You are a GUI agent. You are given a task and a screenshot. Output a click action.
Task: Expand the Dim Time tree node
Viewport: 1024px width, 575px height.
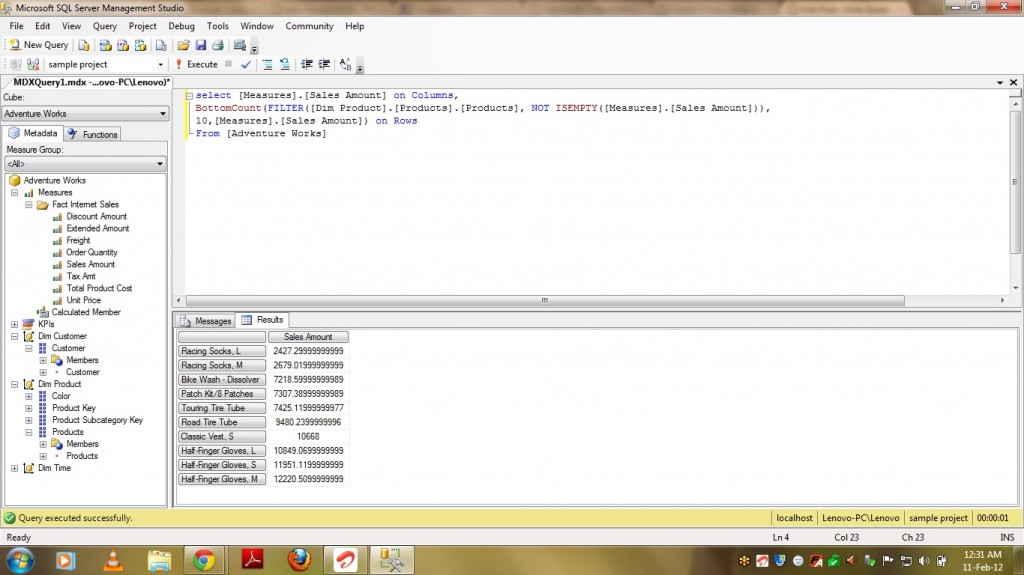pyautogui.click(x=15, y=468)
